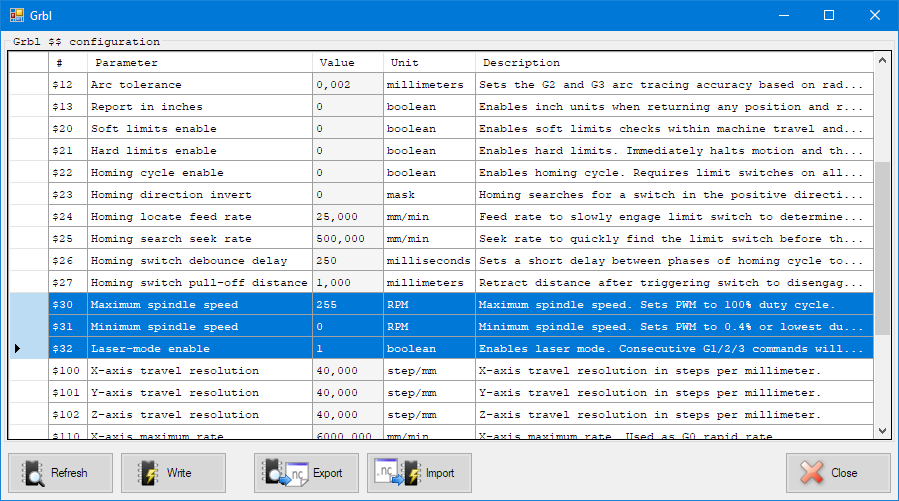Click the Grbl app icon in title bar
This screenshot has height=501, width=899.
pos(17,15)
